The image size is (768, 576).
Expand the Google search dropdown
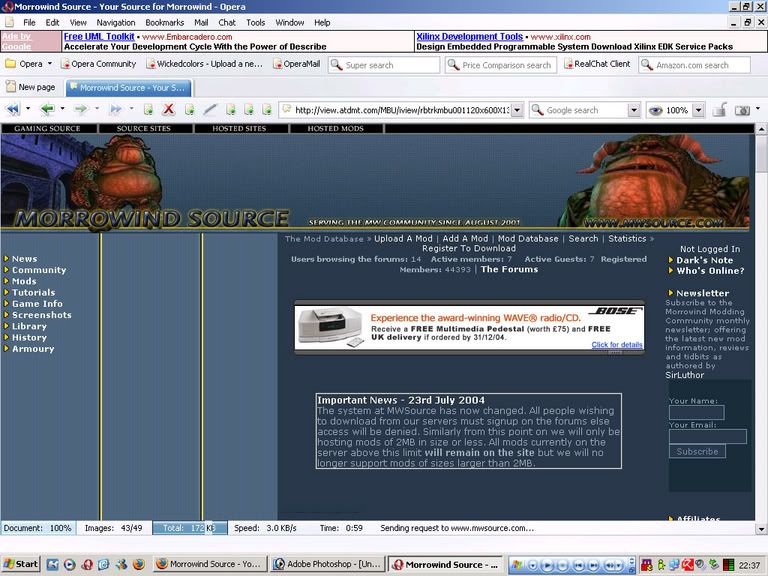pyautogui.click(x=634, y=110)
